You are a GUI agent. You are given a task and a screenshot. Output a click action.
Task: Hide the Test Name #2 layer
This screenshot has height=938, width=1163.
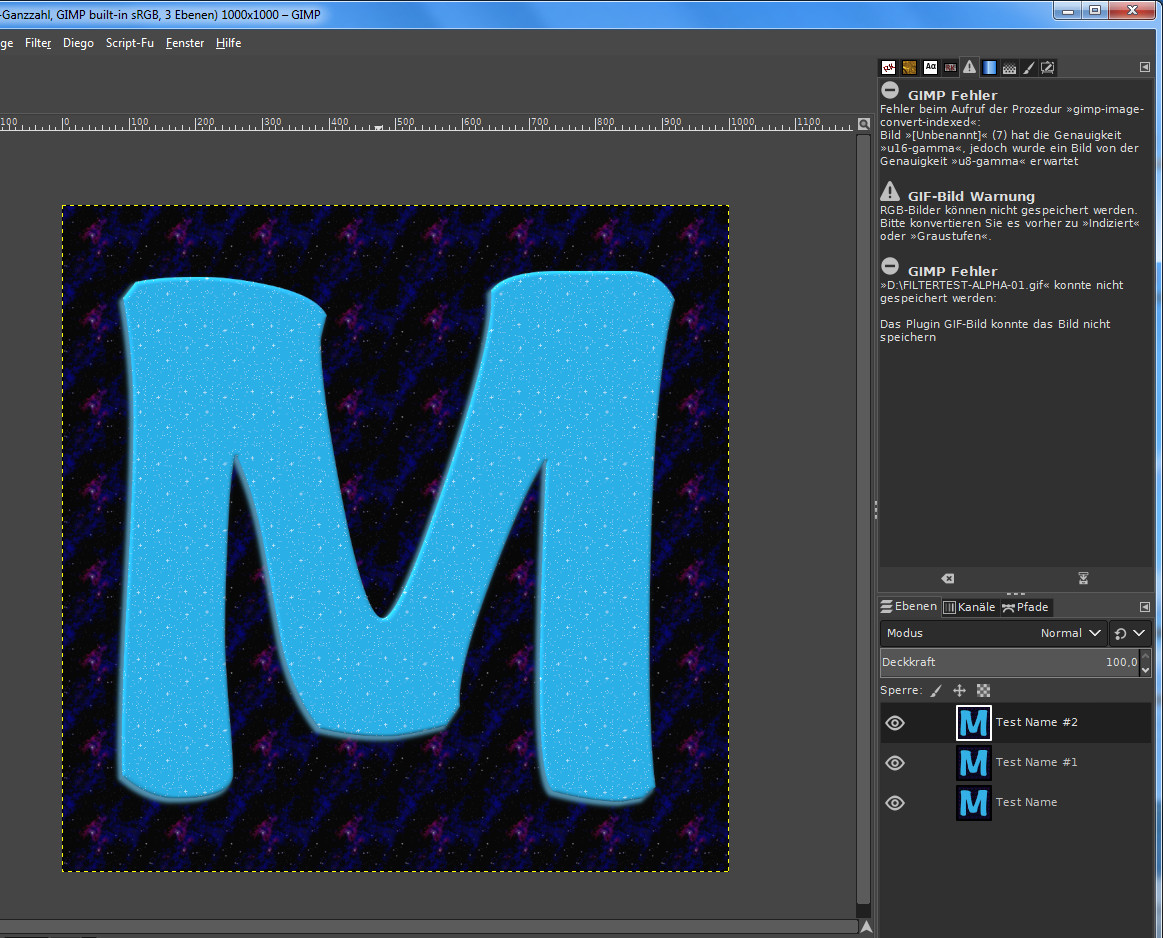[x=895, y=723]
